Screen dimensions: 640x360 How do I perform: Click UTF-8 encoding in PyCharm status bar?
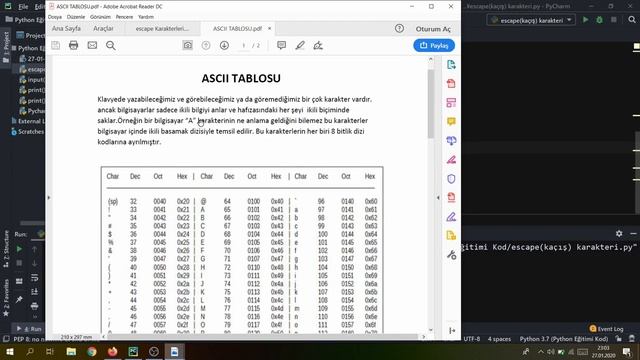(472, 339)
